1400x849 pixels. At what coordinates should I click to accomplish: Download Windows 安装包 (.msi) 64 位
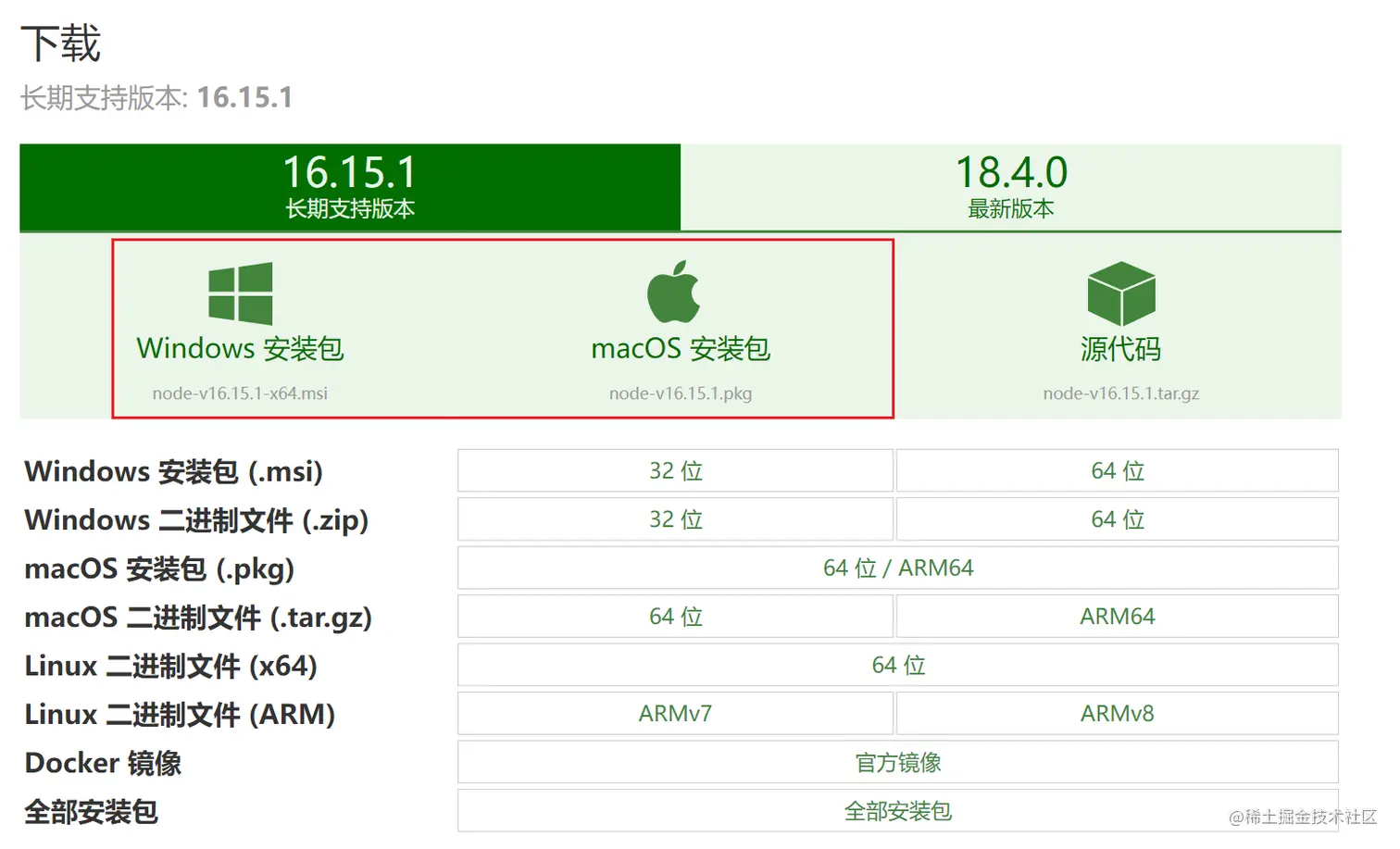click(x=1118, y=470)
